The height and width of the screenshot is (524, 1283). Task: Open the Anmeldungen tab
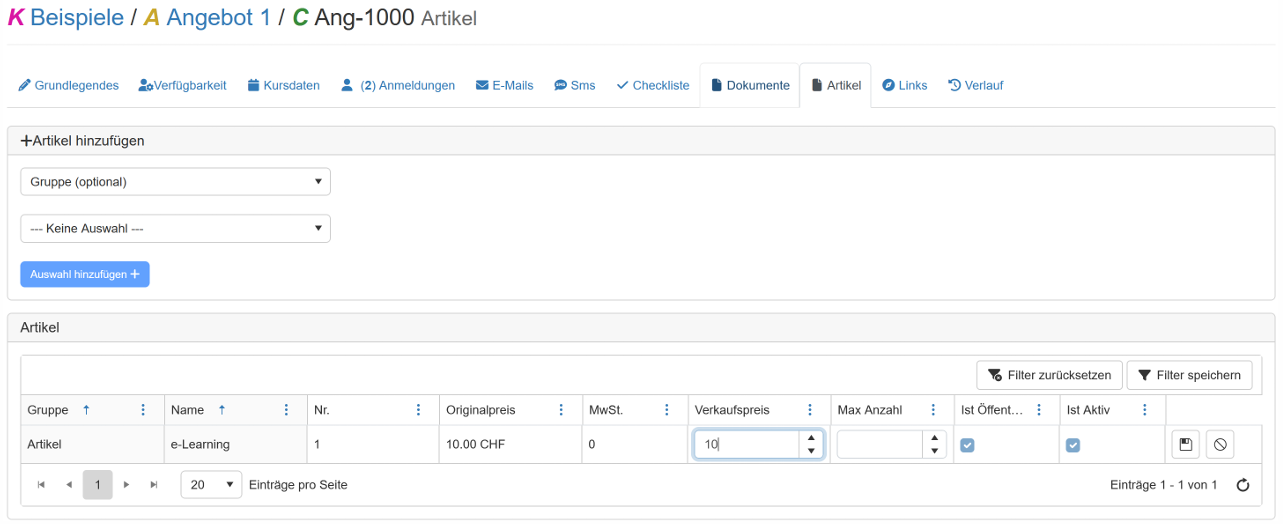click(x=398, y=86)
